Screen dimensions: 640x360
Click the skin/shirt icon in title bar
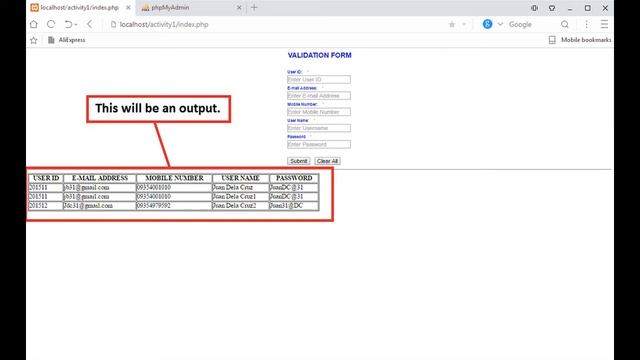click(x=552, y=8)
